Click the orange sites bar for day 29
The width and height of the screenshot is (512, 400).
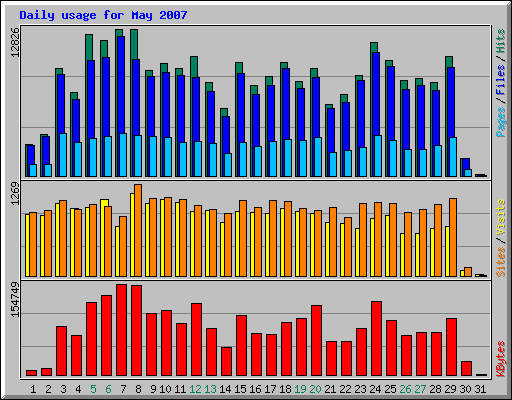[453, 237]
